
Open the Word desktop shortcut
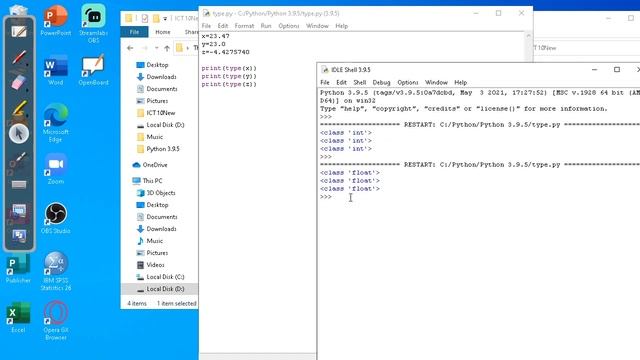tap(56, 70)
